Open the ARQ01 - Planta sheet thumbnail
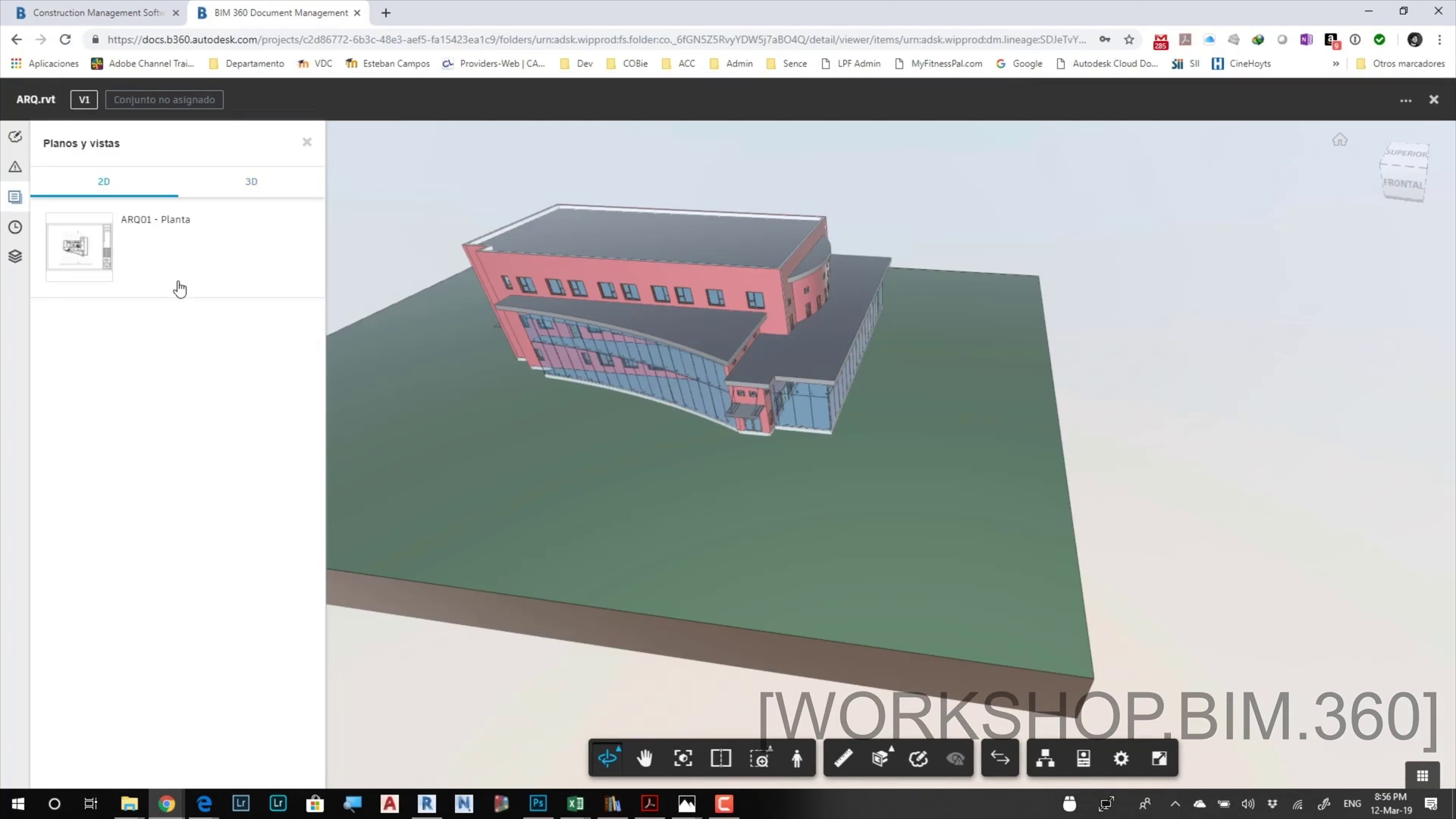Screen dimensions: 1456x819 [79, 246]
